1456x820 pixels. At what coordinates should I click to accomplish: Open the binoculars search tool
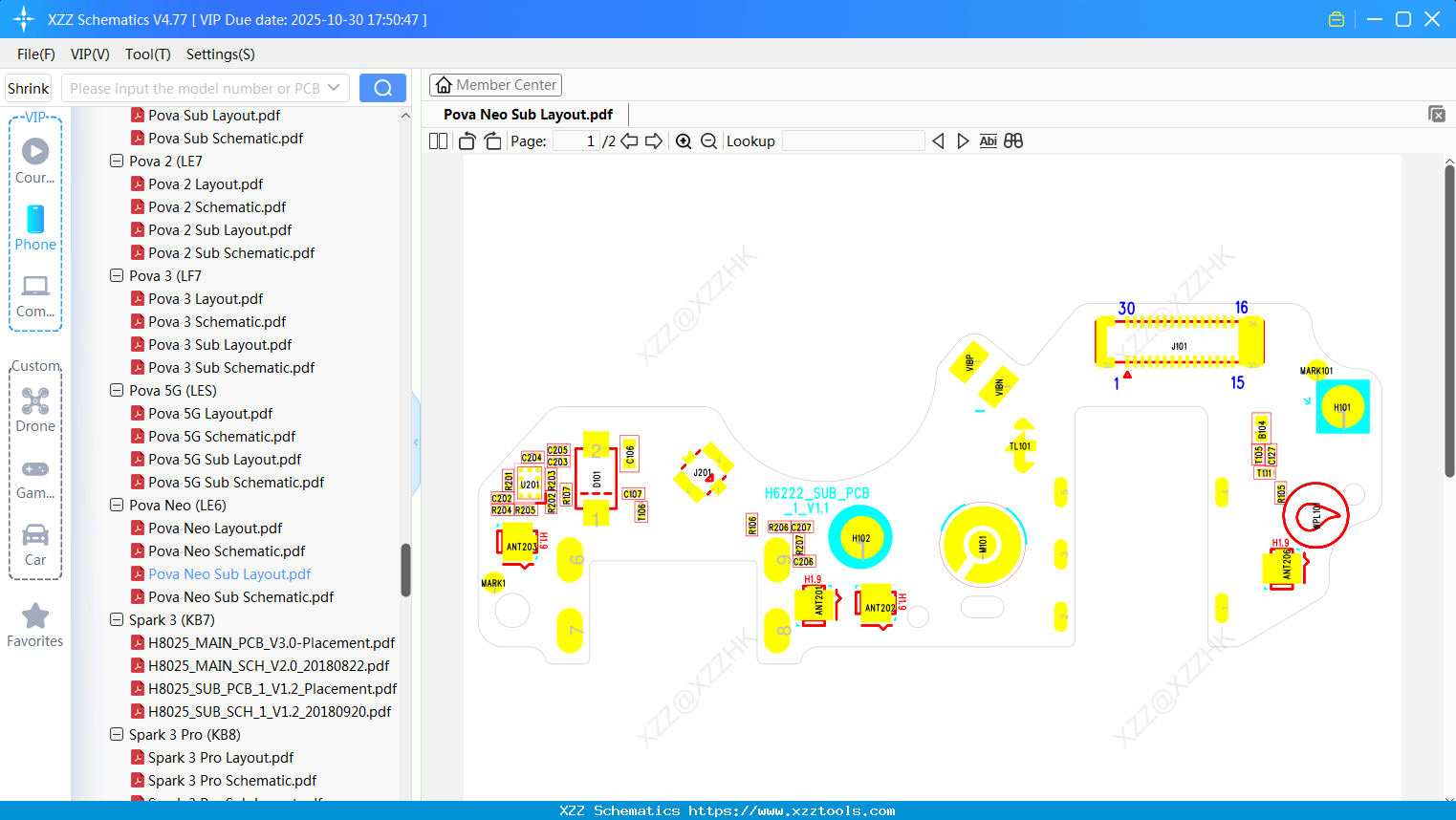point(1013,140)
